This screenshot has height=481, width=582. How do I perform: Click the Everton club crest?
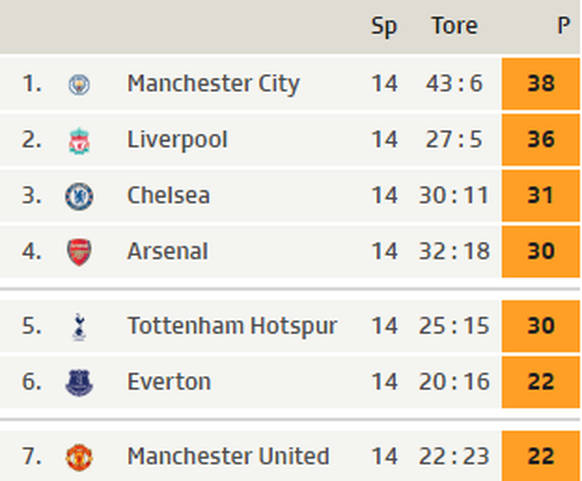79,383
